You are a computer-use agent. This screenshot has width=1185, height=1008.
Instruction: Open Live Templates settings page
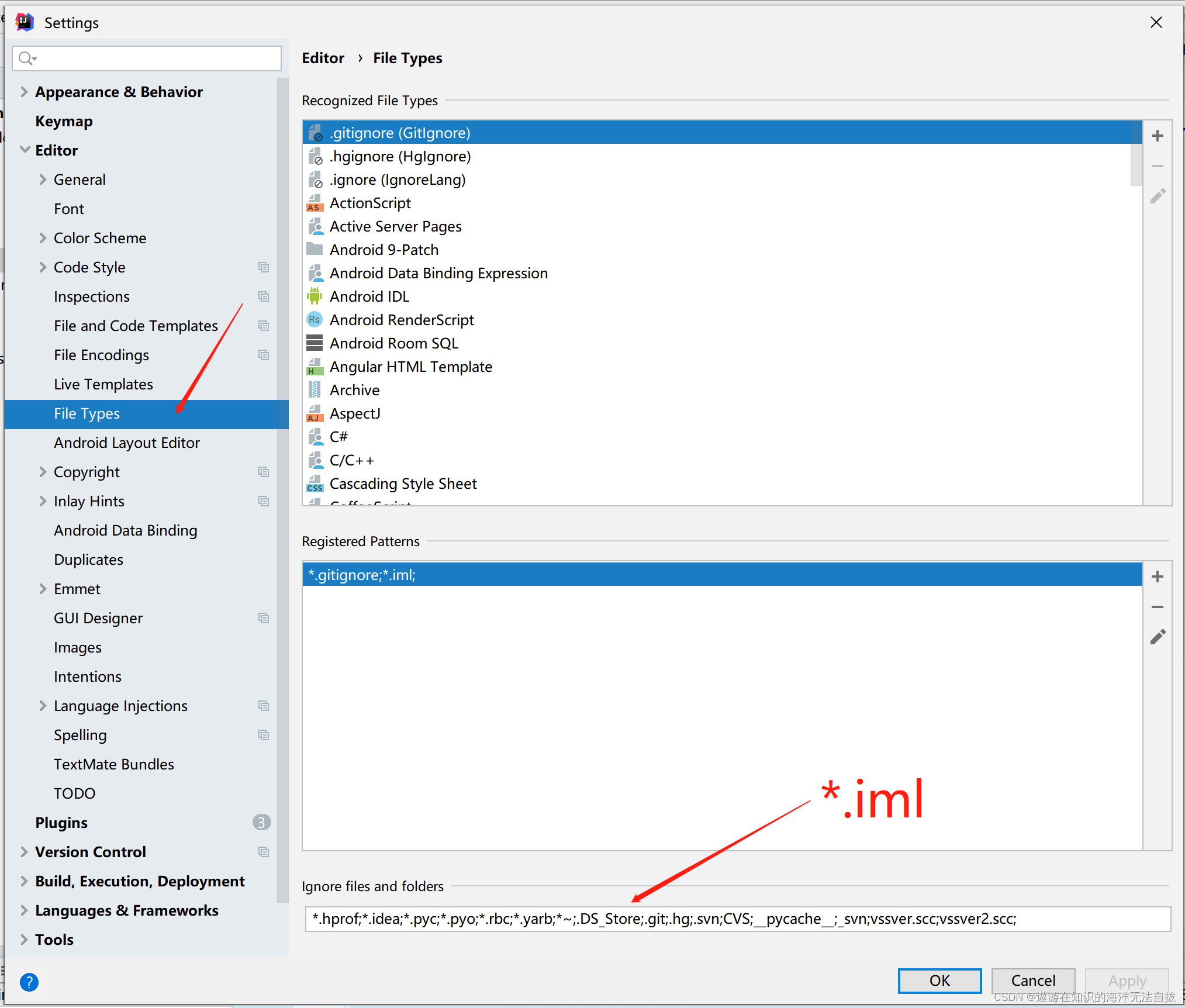(x=103, y=384)
